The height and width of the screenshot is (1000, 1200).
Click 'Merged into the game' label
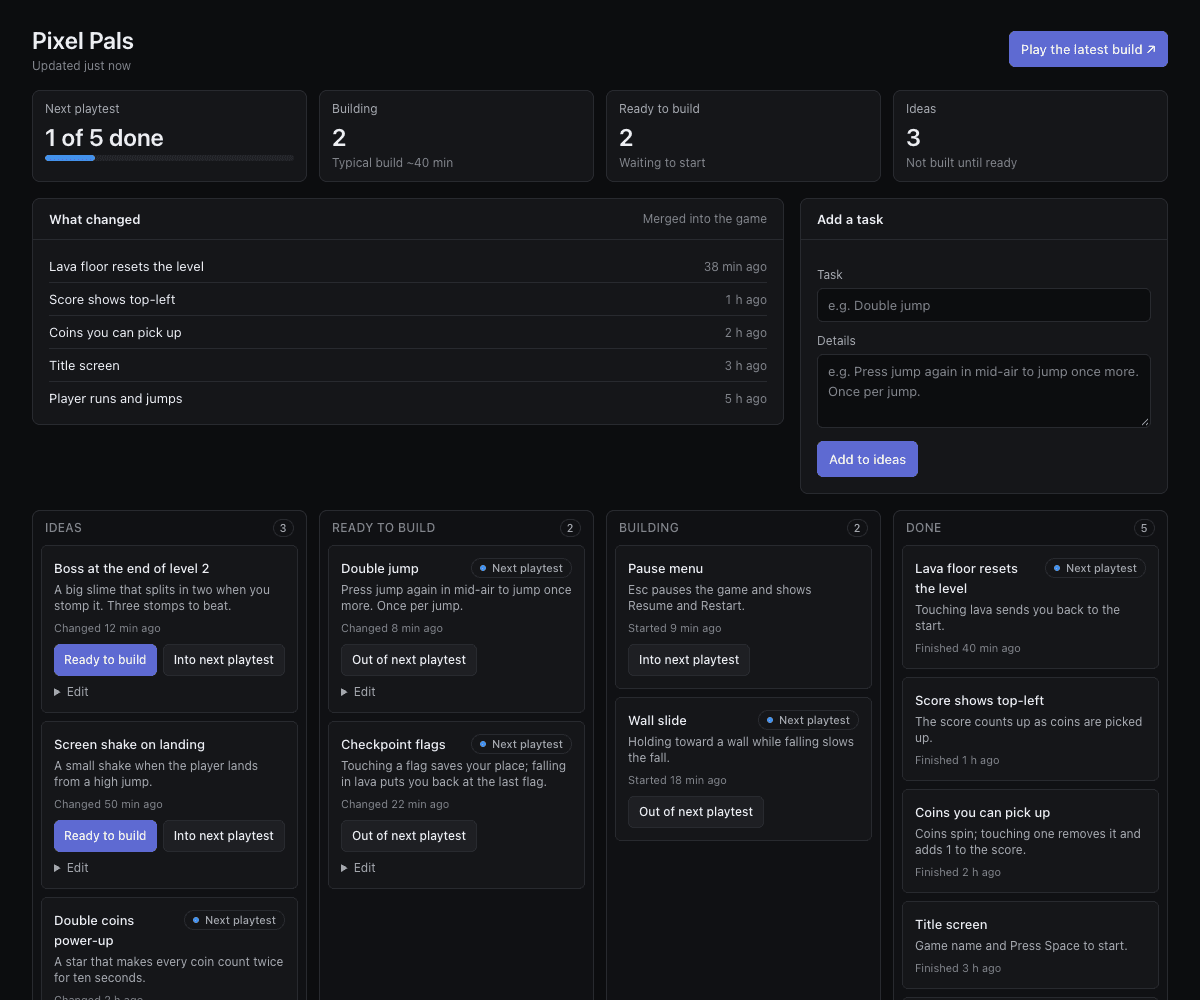point(705,219)
